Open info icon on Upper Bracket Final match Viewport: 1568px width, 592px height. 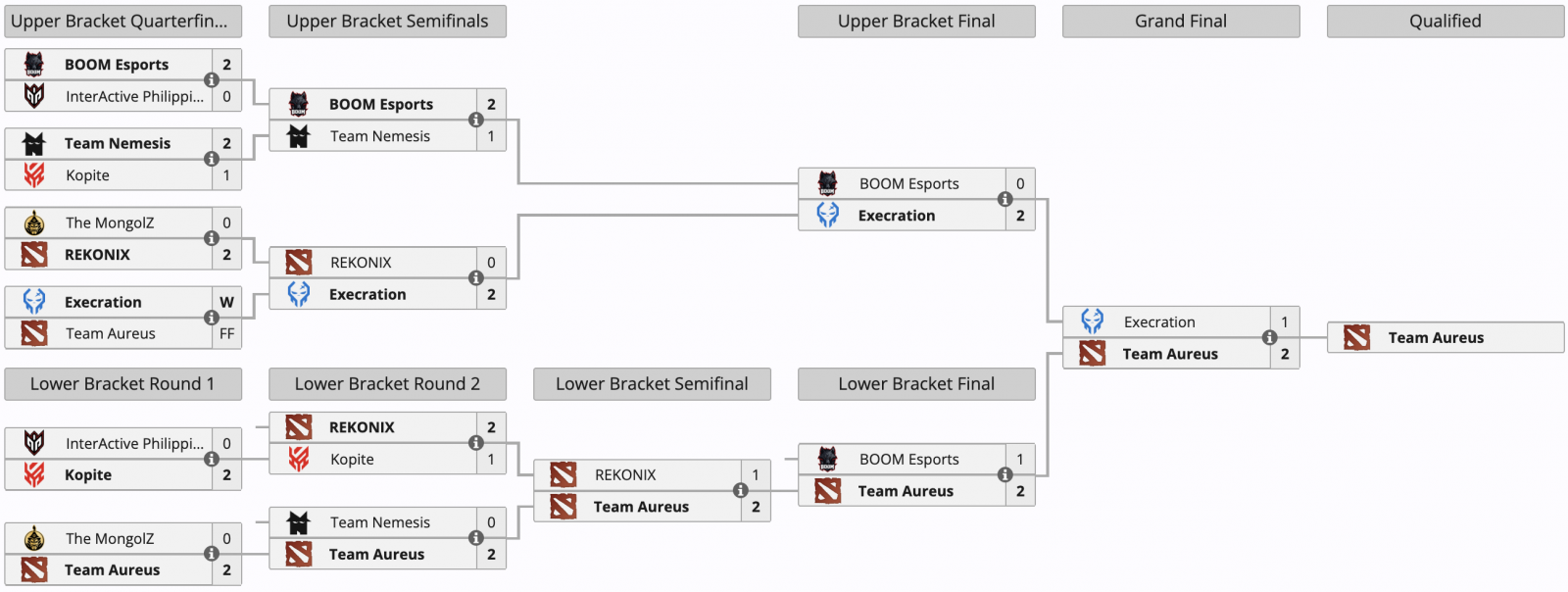(1005, 199)
